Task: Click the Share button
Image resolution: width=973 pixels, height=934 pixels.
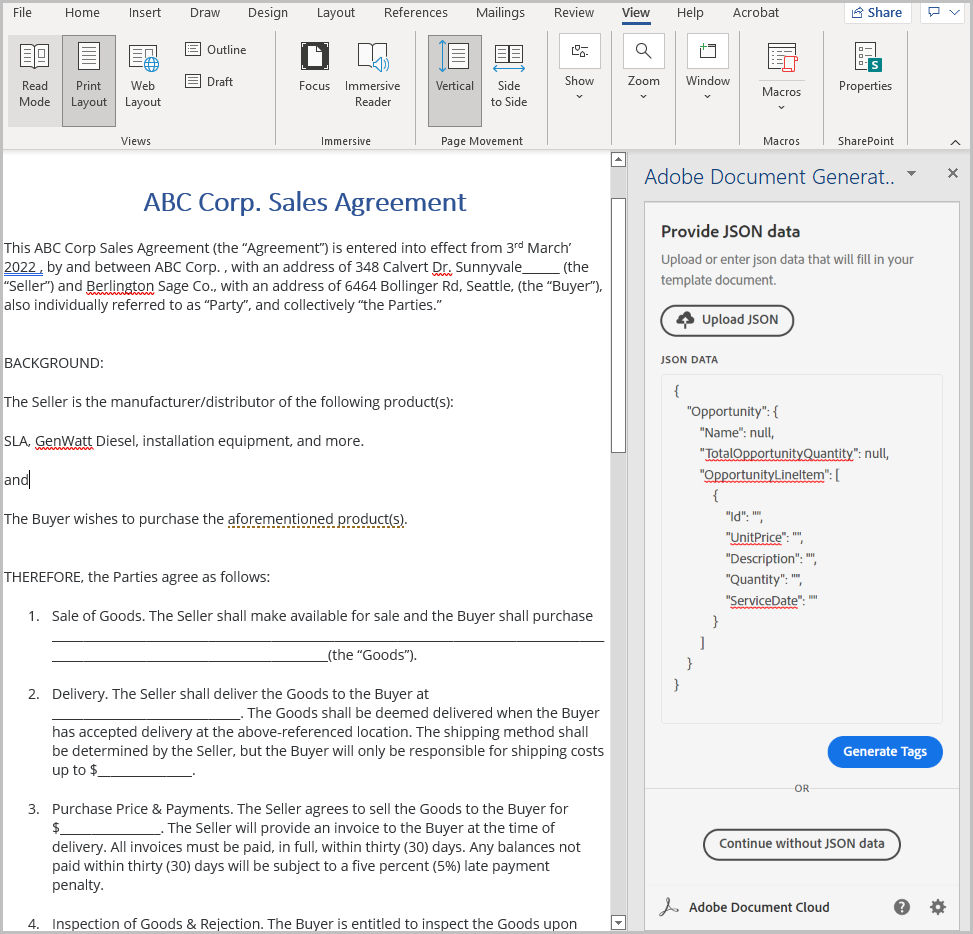Action: (x=877, y=12)
